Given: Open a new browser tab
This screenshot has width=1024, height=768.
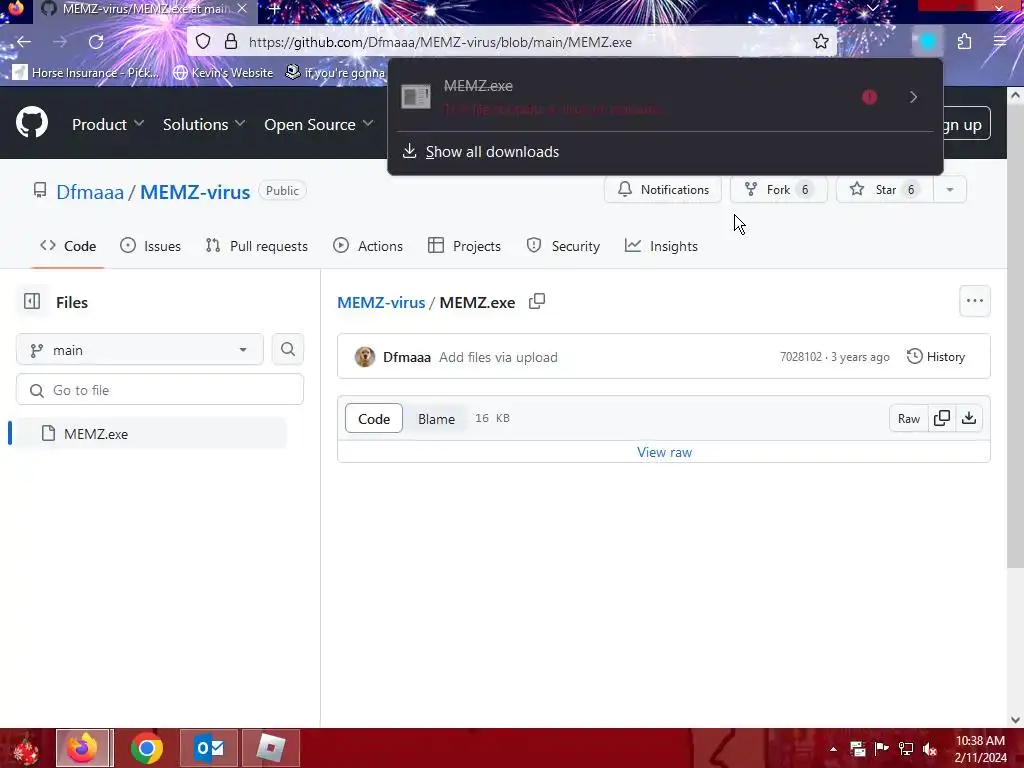Looking at the screenshot, I should 274,9.
